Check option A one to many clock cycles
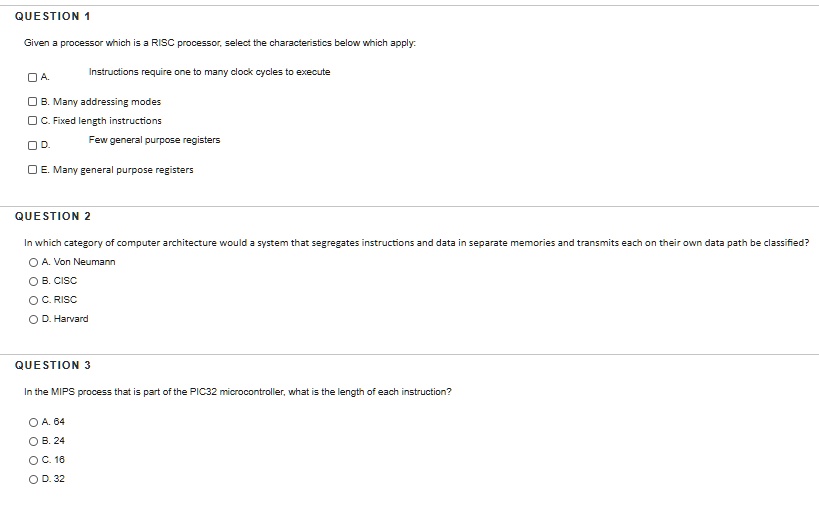This screenshot has width=819, height=507. tap(32, 77)
